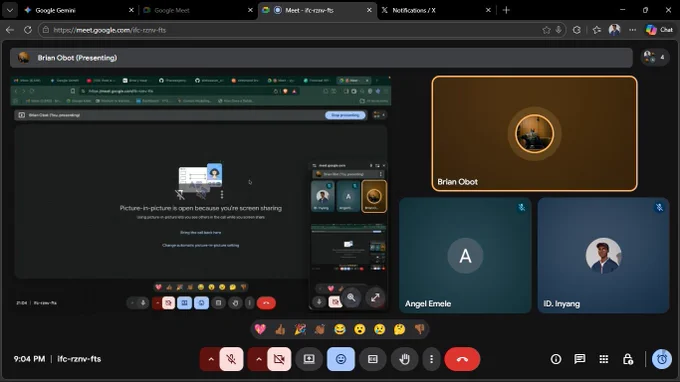The width and height of the screenshot is (680, 382).
Task: Send the surprised face reaction
Action: tap(360, 329)
